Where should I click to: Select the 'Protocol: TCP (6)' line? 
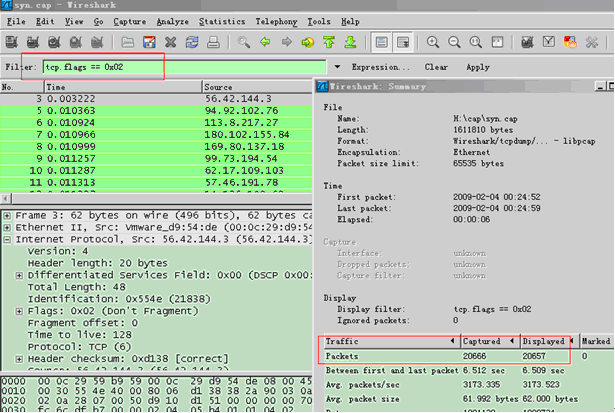[80, 347]
